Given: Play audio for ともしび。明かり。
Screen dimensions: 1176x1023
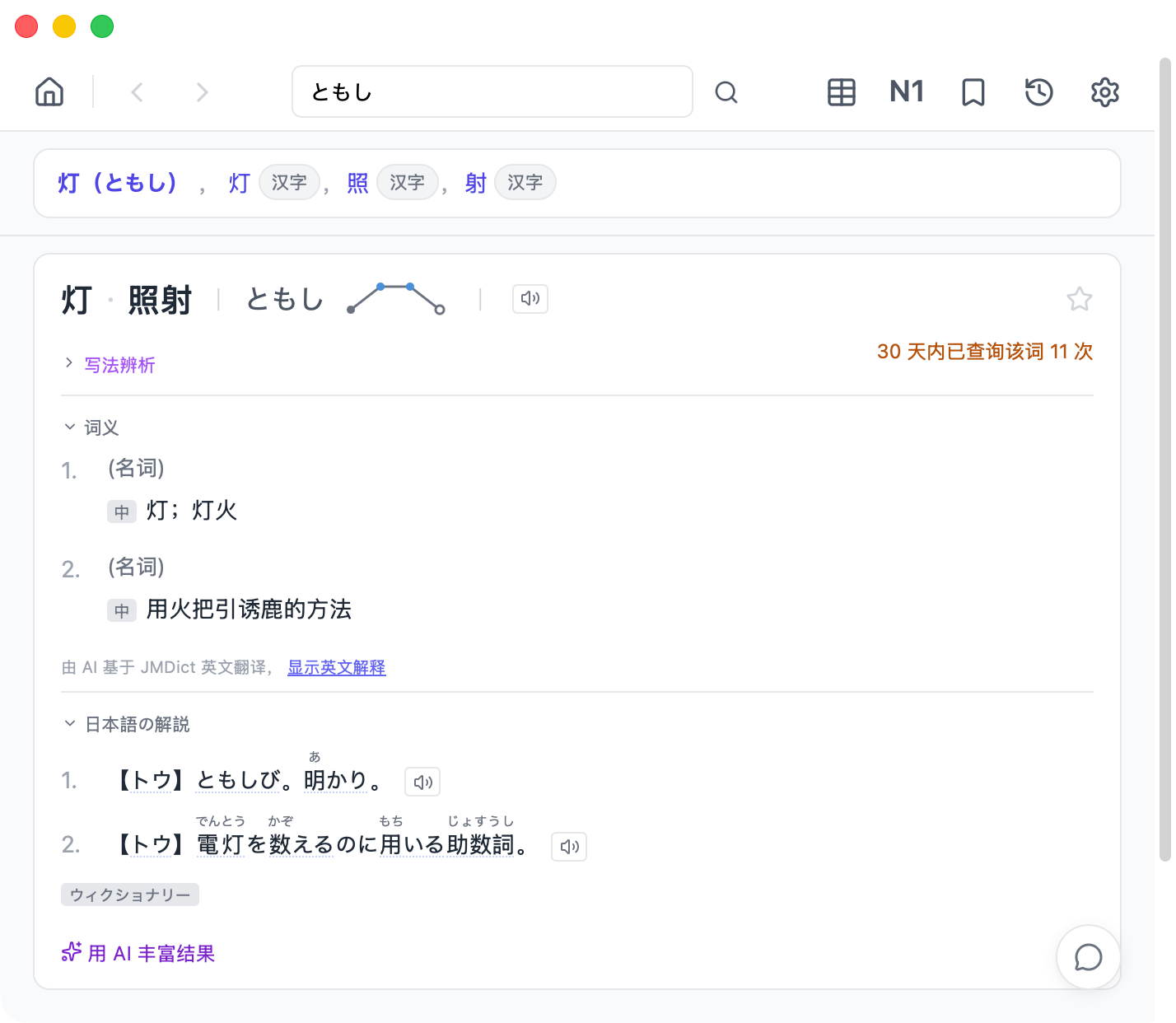Looking at the screenshot, I should [422, 782].
